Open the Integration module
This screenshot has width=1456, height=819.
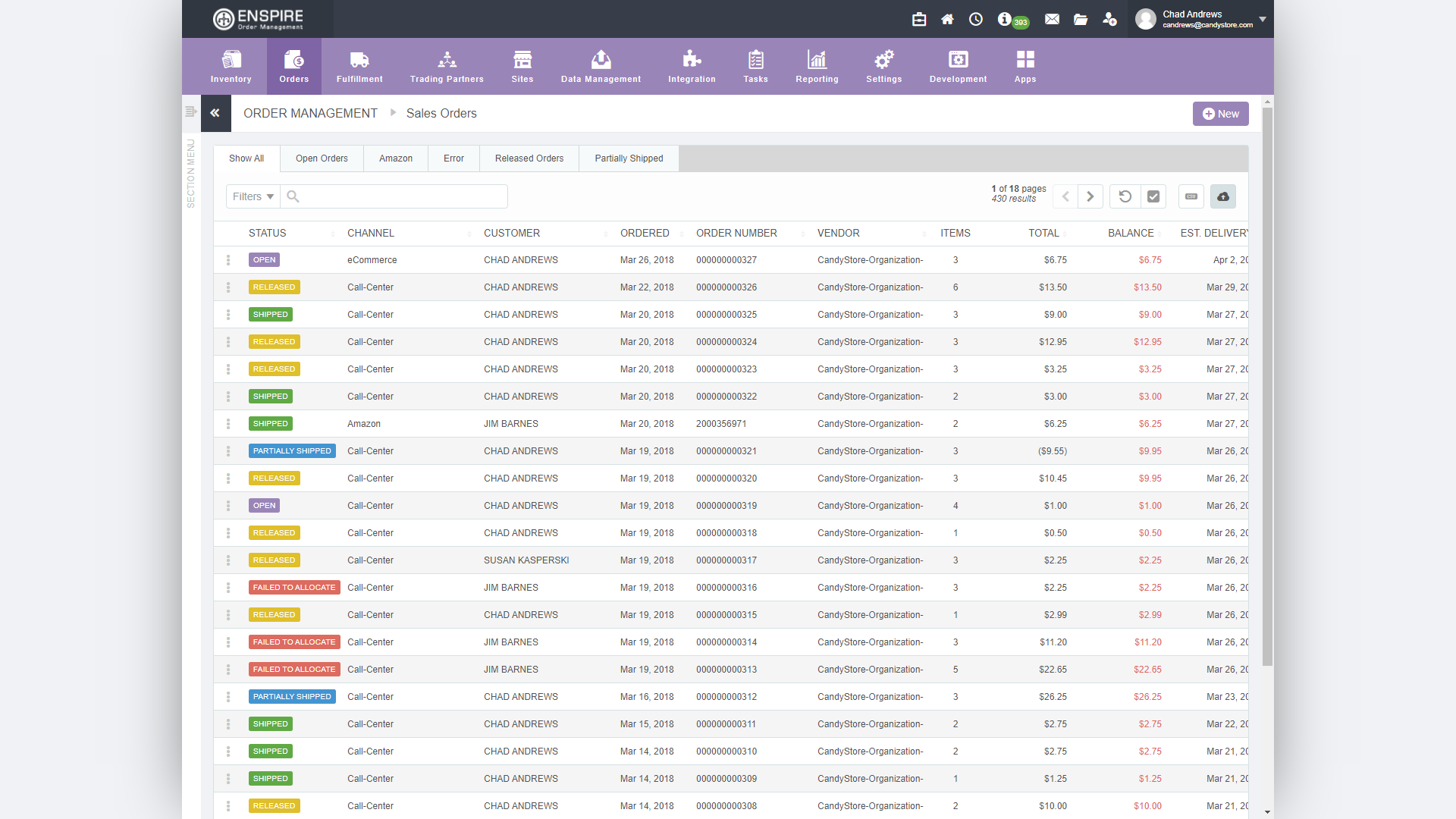pos(692,66)
